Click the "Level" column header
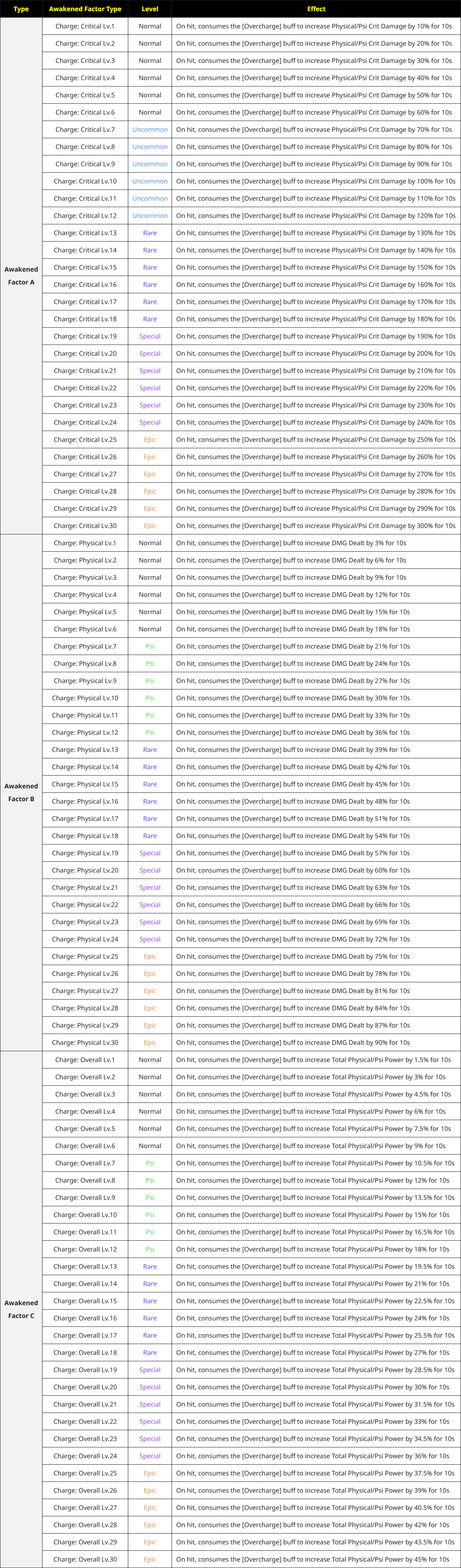Viewport: 461px width, 1568px height. 150,9
